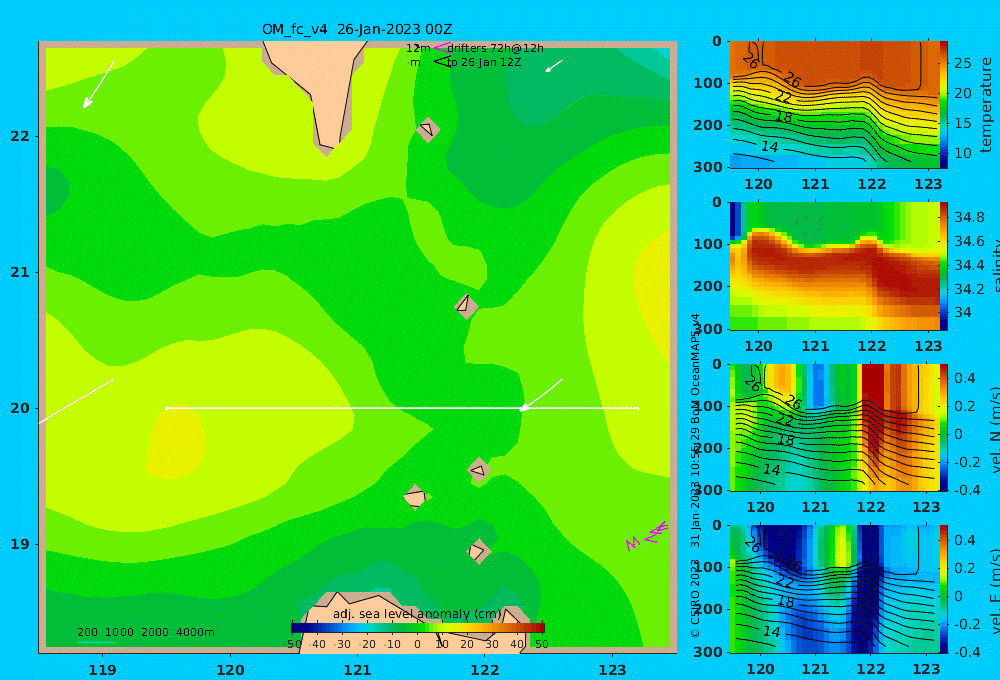Click the latitude label '19' on the main map
This screenshot has width=1000, height=680.
pos(20,544)
